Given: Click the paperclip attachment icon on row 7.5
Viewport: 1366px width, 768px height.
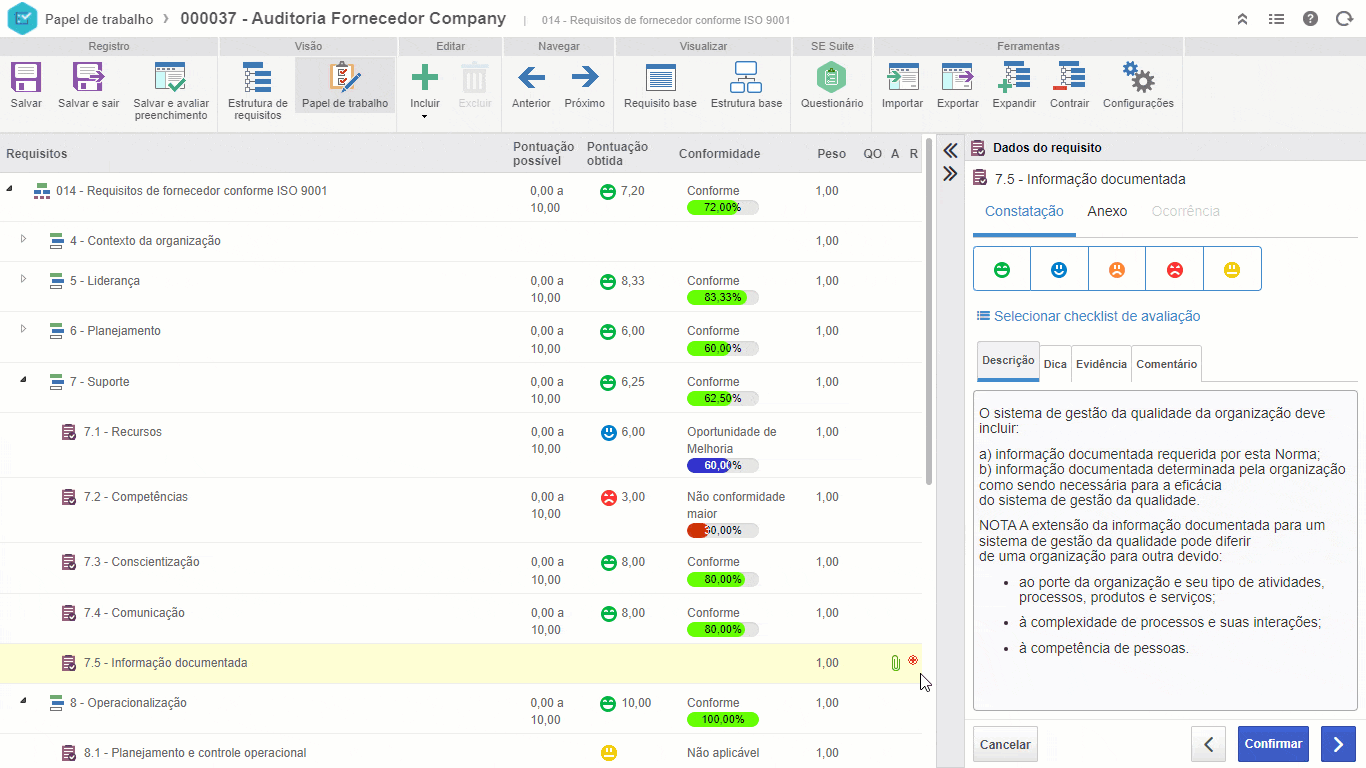Looking at the screenshot, I should coord(895,663).
